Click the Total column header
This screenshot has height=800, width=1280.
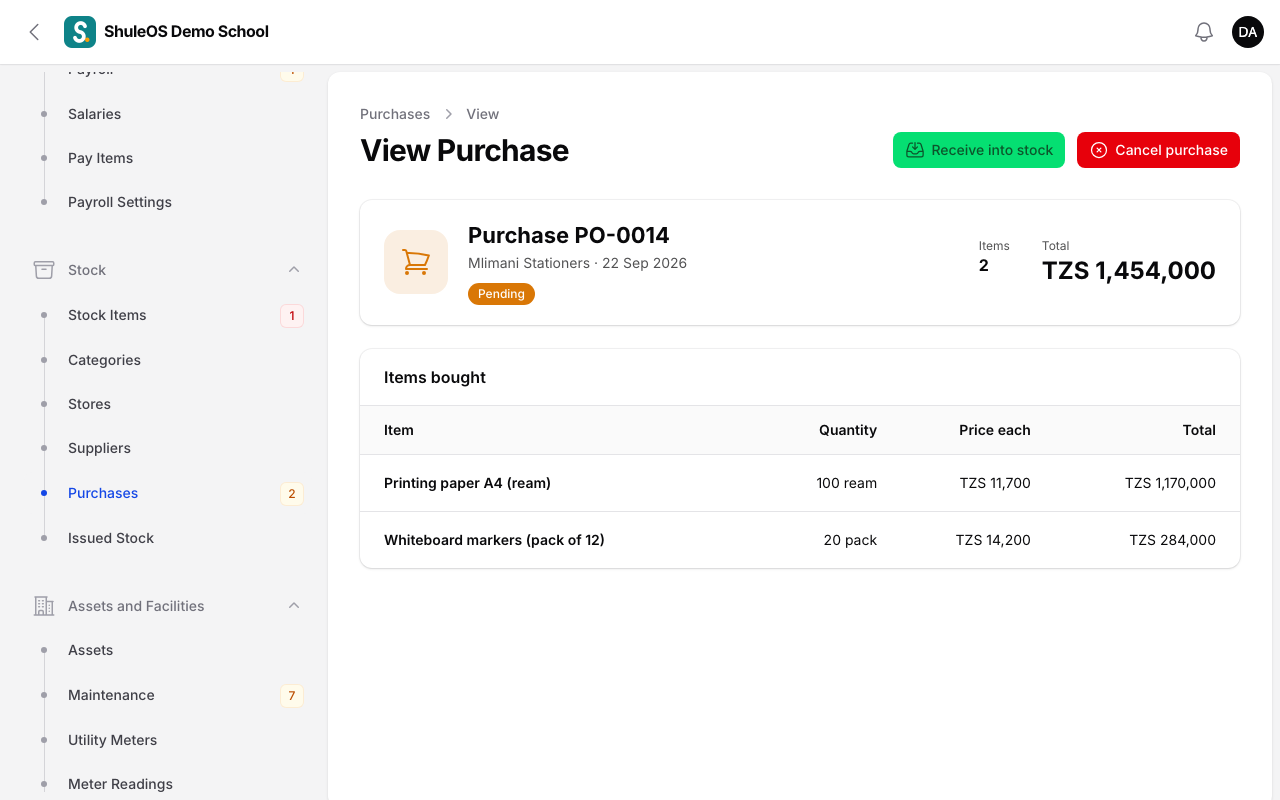[1199, 430]
